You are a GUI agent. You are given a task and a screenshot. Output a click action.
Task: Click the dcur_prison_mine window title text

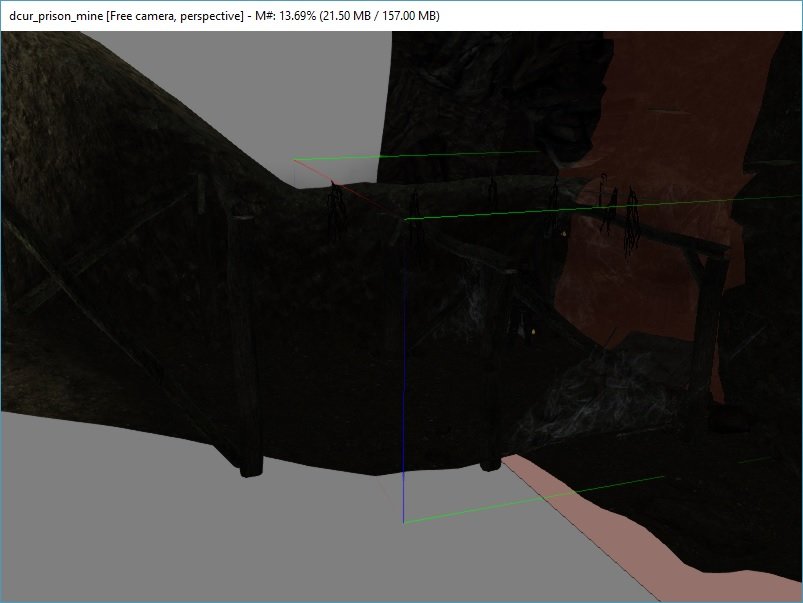click(56, 16)
